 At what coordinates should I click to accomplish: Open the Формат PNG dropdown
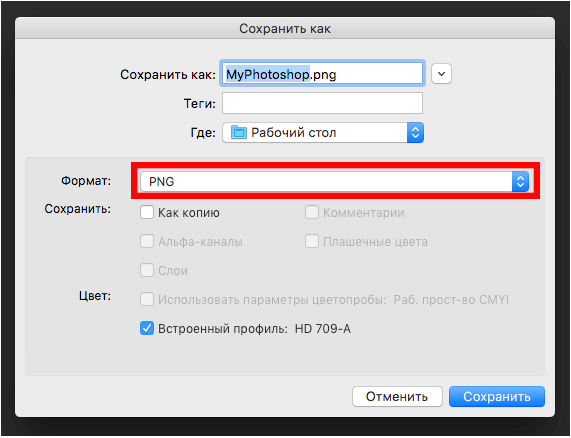335,181
